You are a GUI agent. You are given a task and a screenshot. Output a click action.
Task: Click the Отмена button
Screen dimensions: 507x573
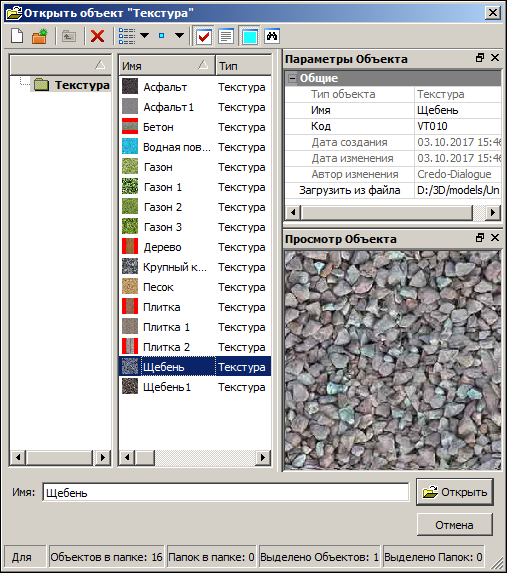click(x=455, y=525)
